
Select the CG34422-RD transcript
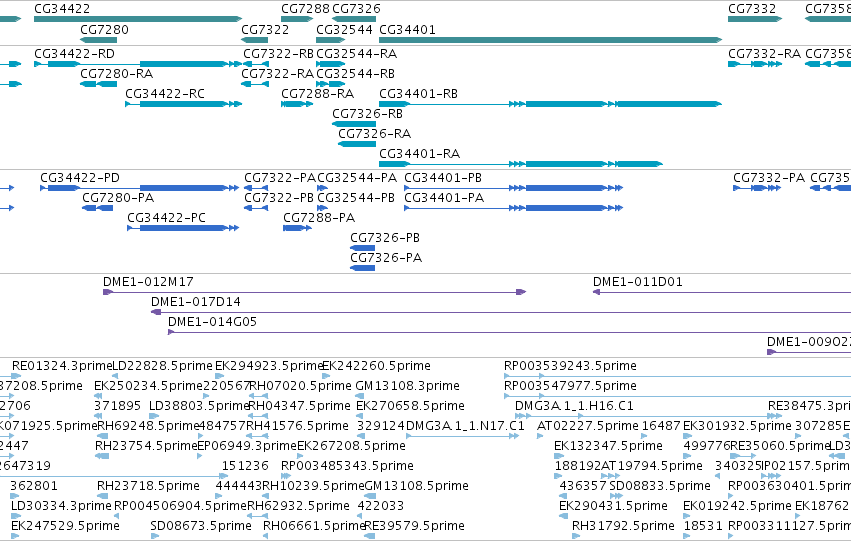tap(138, 64)
